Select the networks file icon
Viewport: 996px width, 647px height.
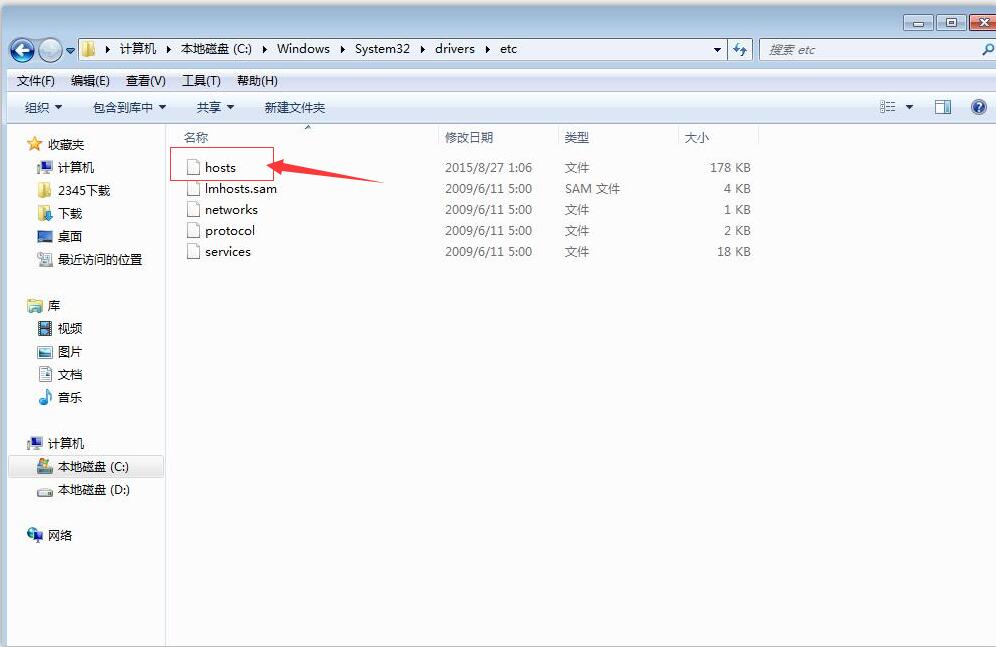[193, 209]
